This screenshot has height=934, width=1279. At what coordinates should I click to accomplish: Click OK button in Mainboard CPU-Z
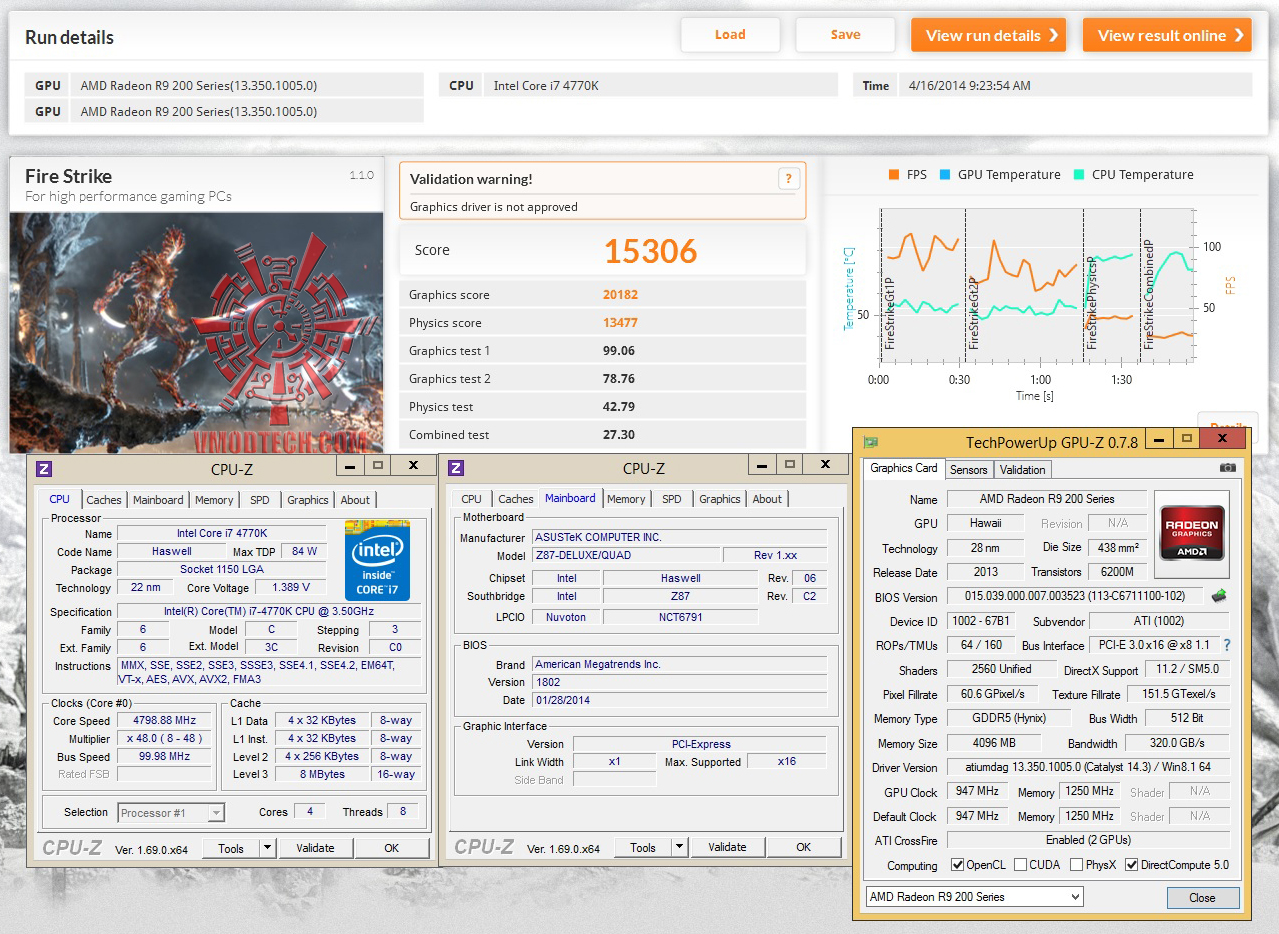point(803,847)
